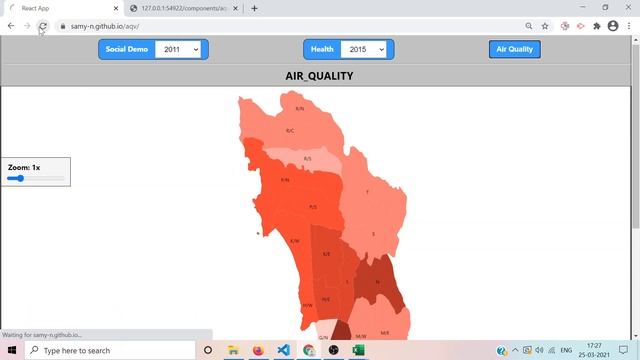Open Cortana circle icon on taskbar
This screenshot has height=360, width=640.
tap(208, 350)
